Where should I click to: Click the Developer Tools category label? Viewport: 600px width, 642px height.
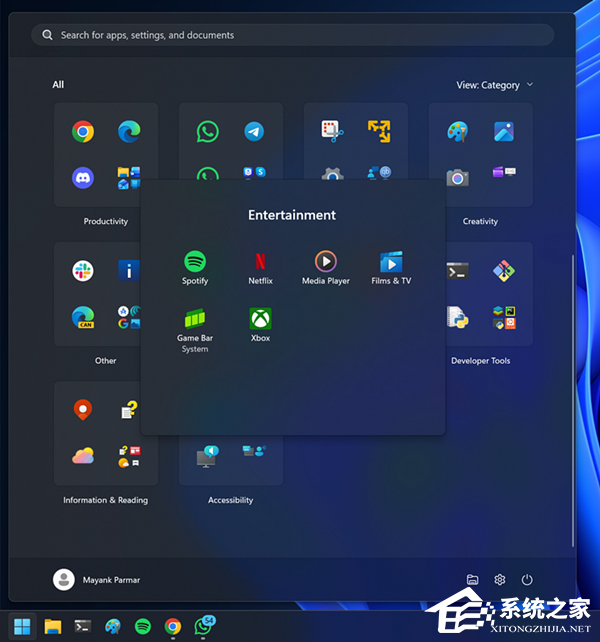click(x=480, y=361)
